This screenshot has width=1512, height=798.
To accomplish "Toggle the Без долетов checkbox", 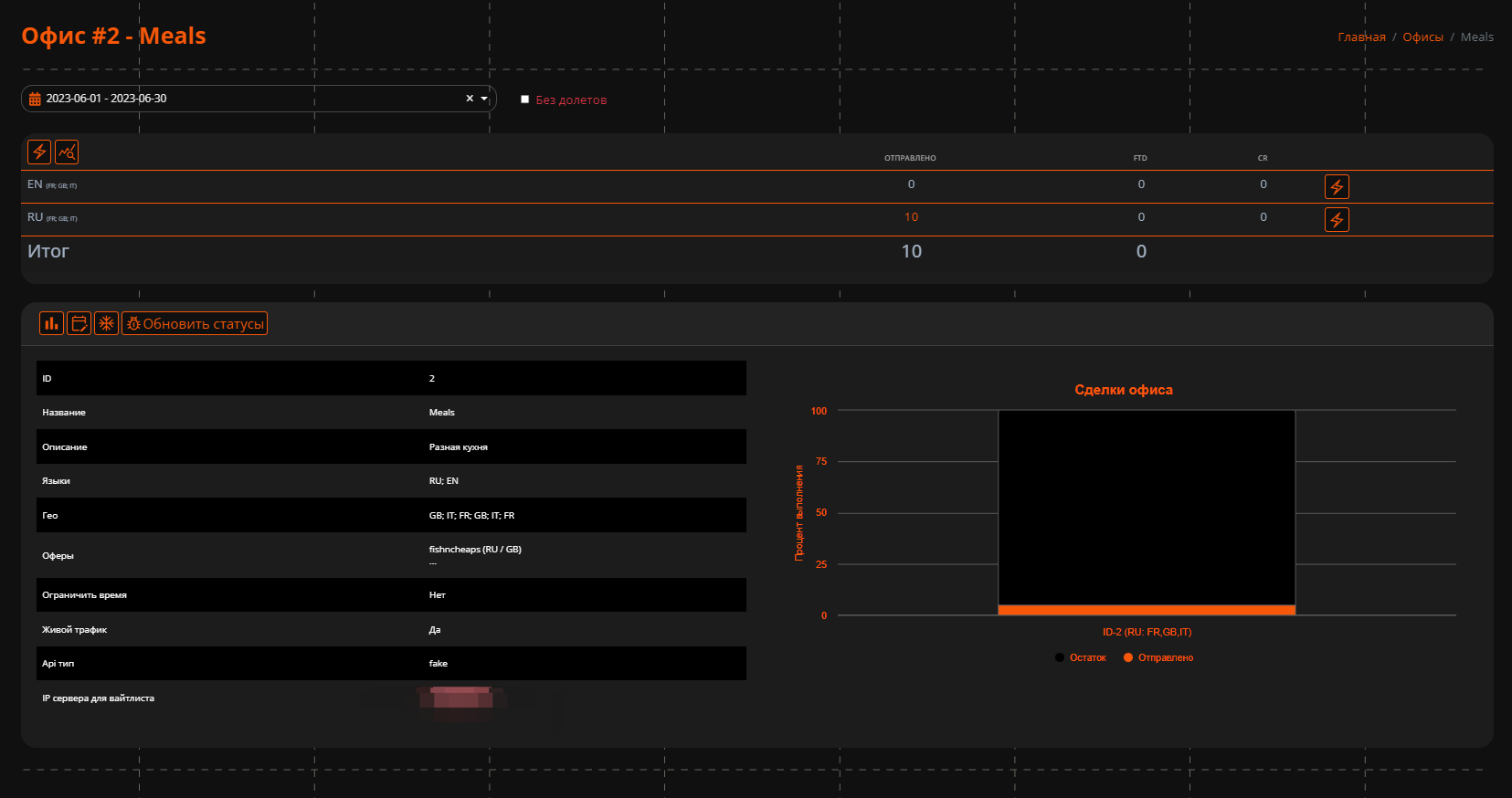I will tap(525, 100).
